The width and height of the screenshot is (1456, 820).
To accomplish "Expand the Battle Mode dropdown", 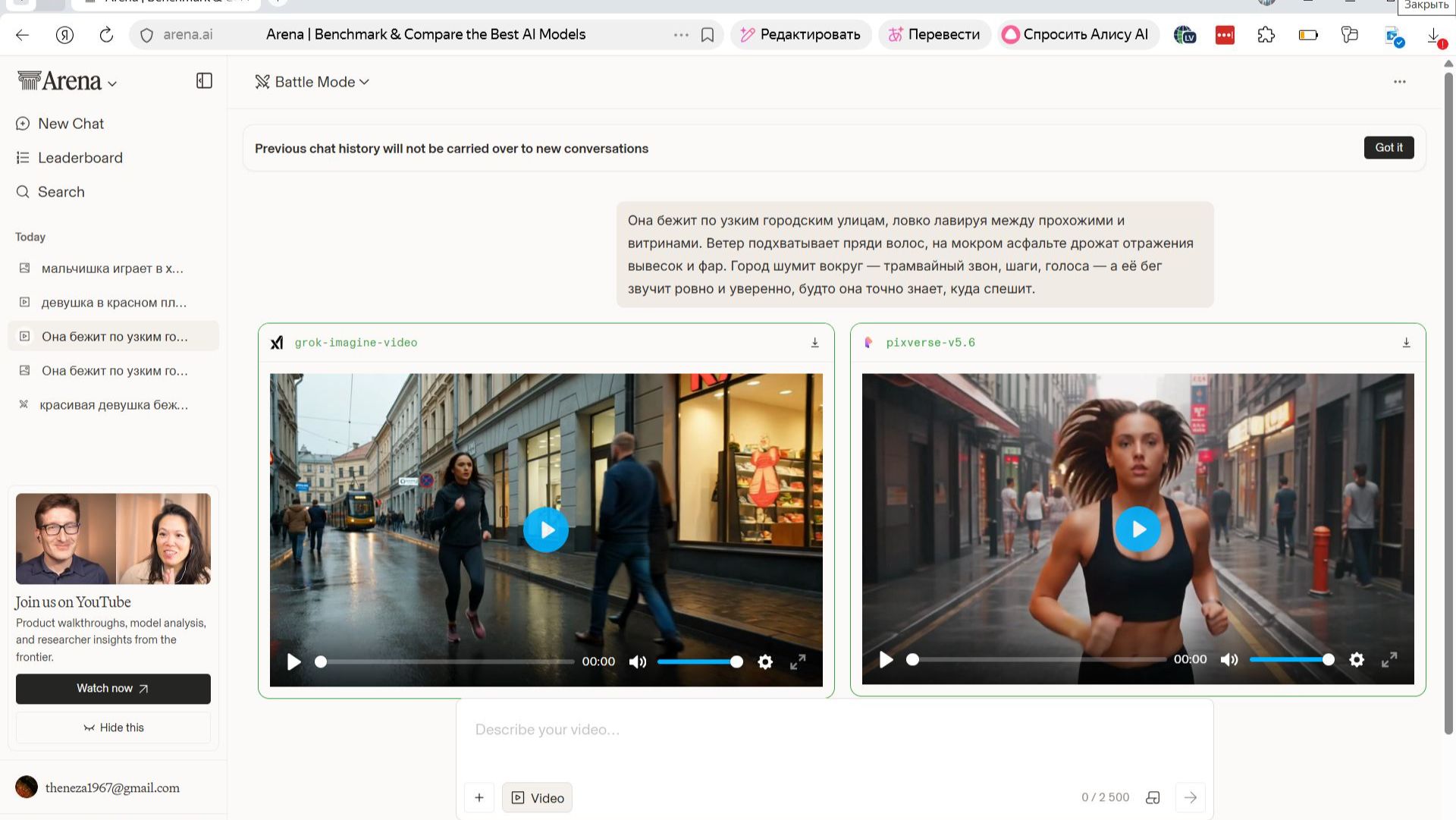I will point(312,82).
